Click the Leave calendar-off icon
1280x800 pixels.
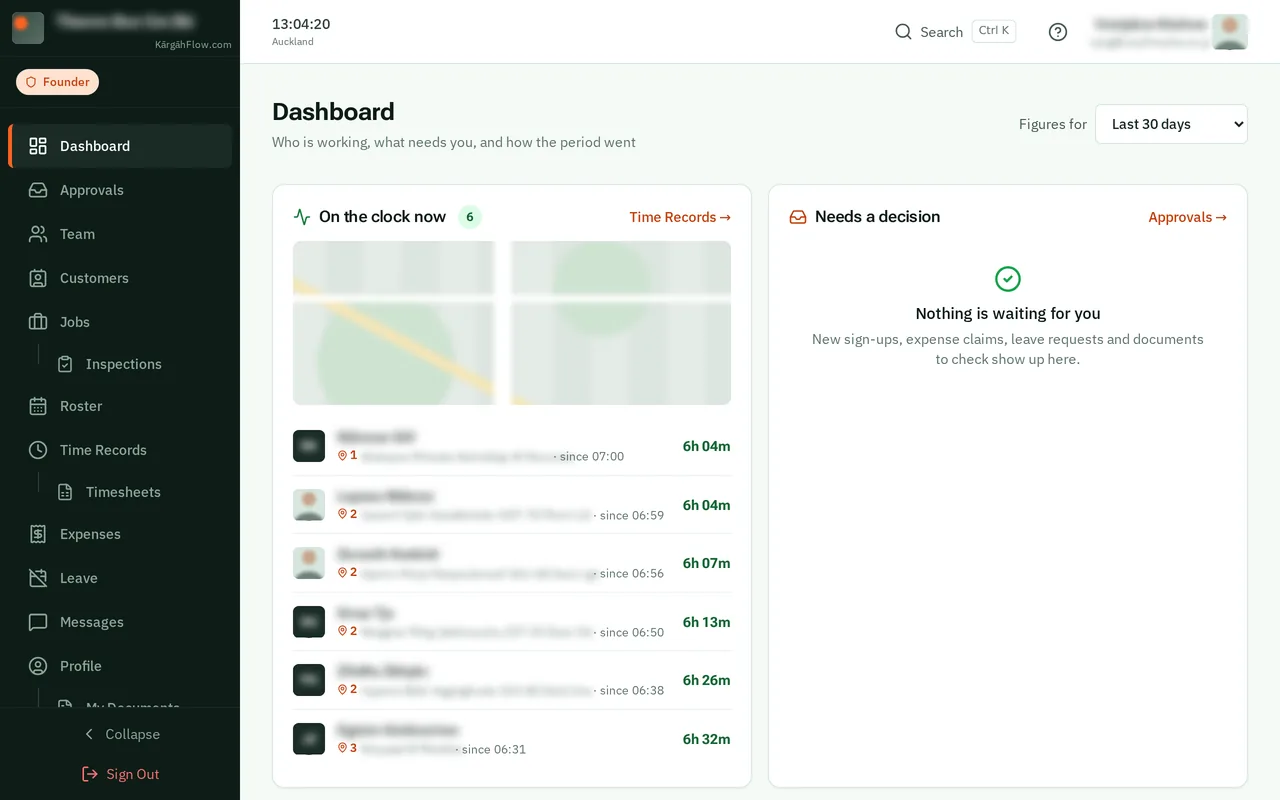pyautogui.click(x=38, y=578)
